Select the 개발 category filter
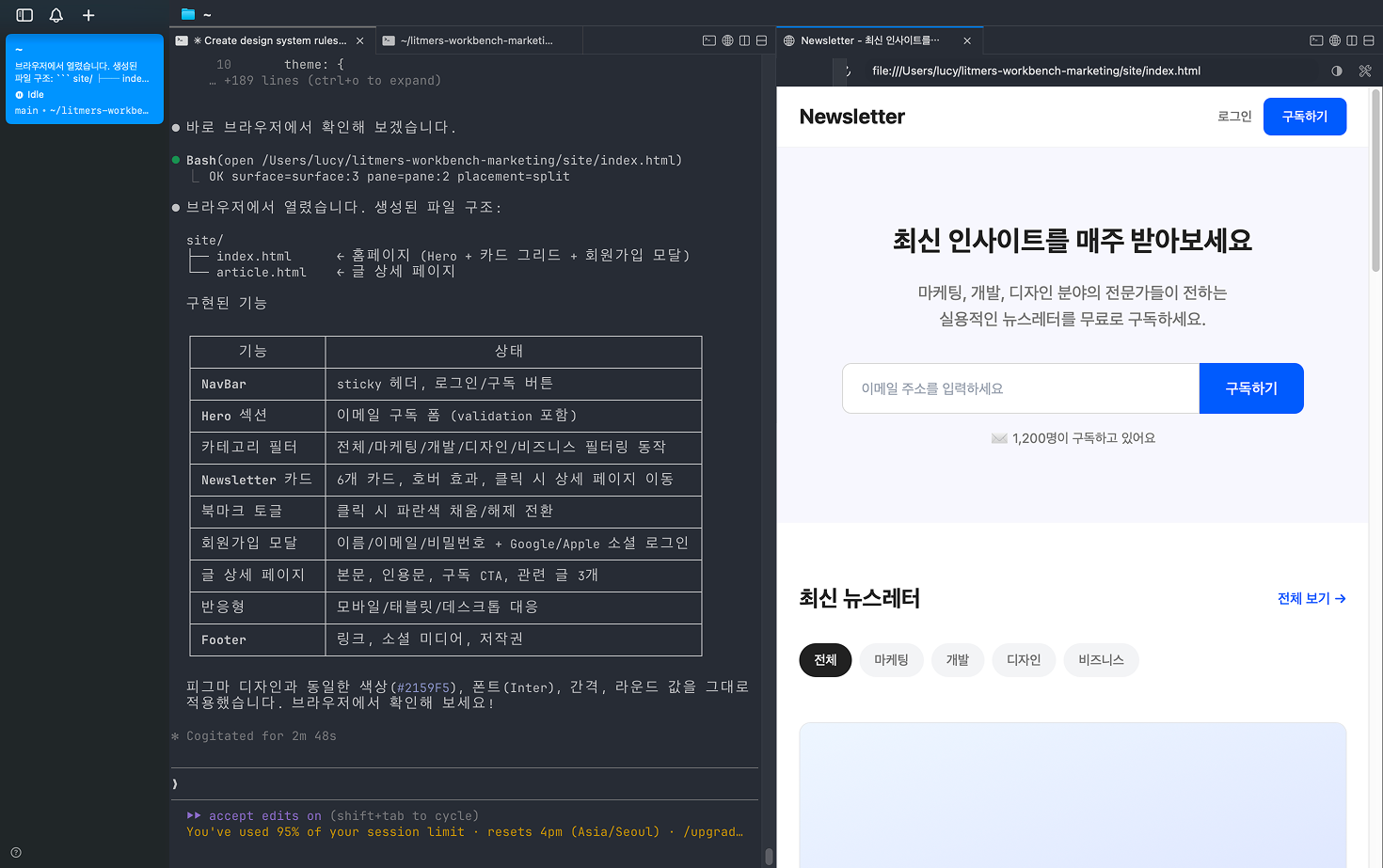Image resolution: width=1383 pixels, height=868 pixels. click(957, 660)
